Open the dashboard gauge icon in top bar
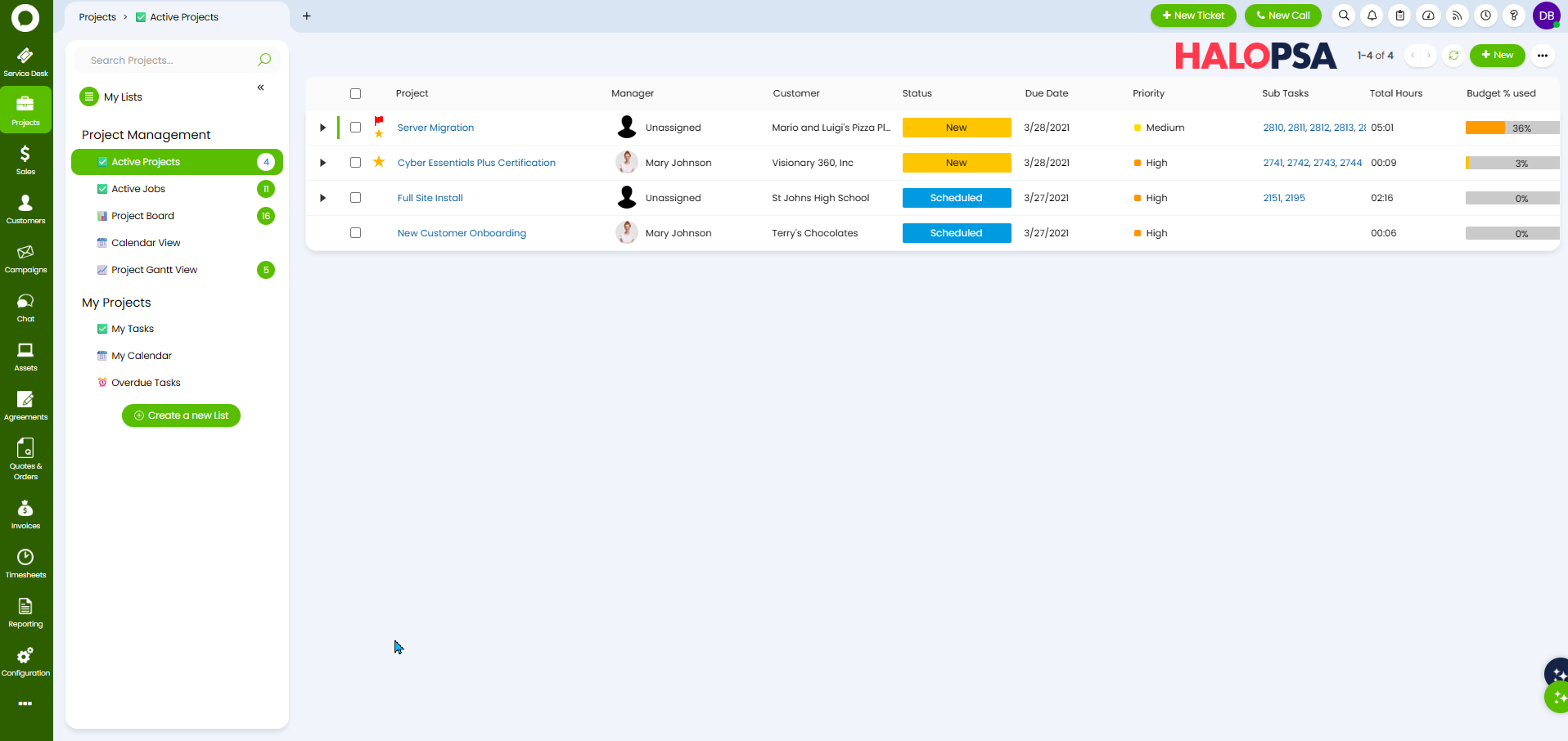The image size is (1568, 741). point(1429,16)
